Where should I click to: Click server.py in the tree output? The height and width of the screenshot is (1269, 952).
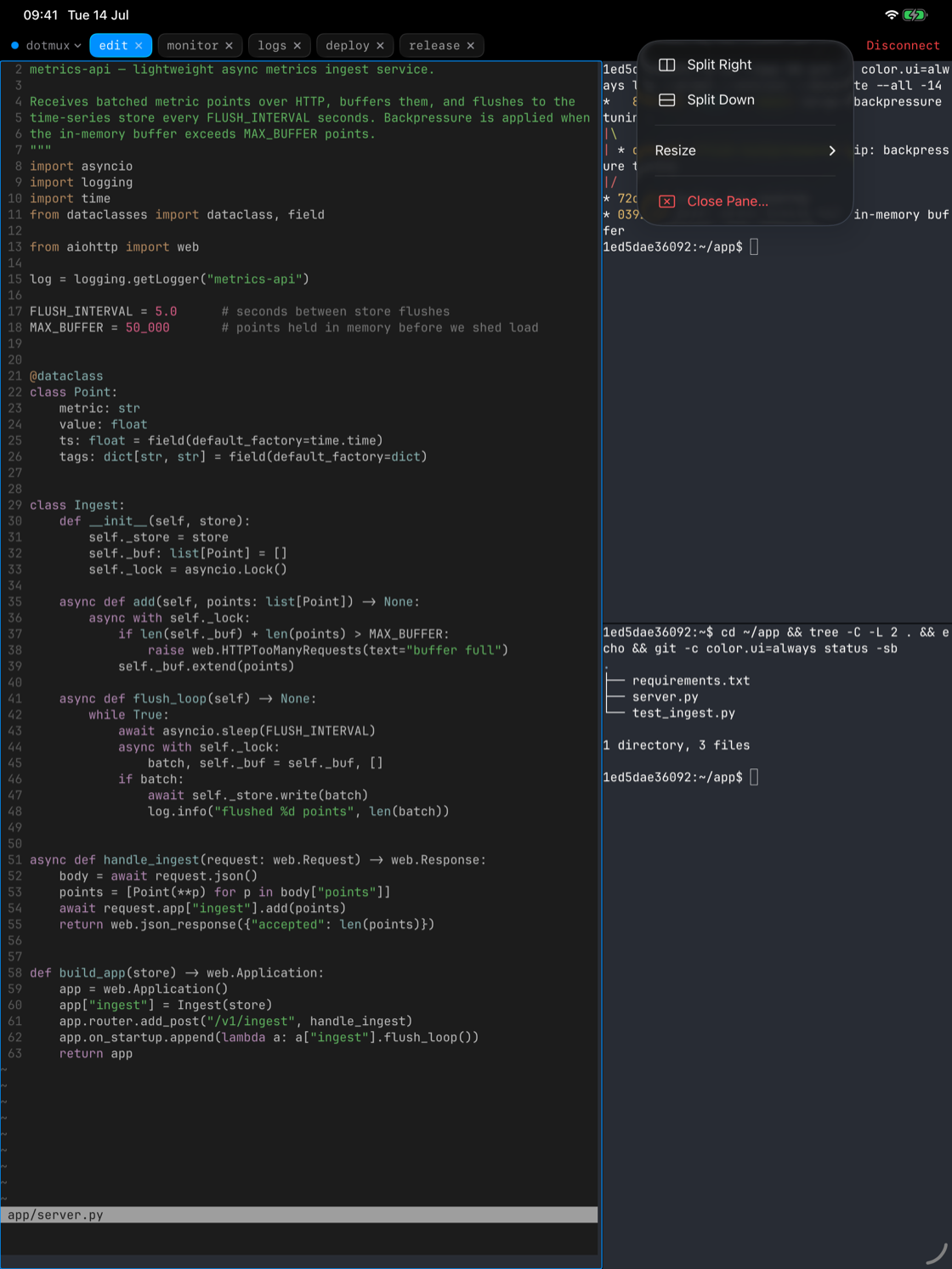tap(666, 697)
